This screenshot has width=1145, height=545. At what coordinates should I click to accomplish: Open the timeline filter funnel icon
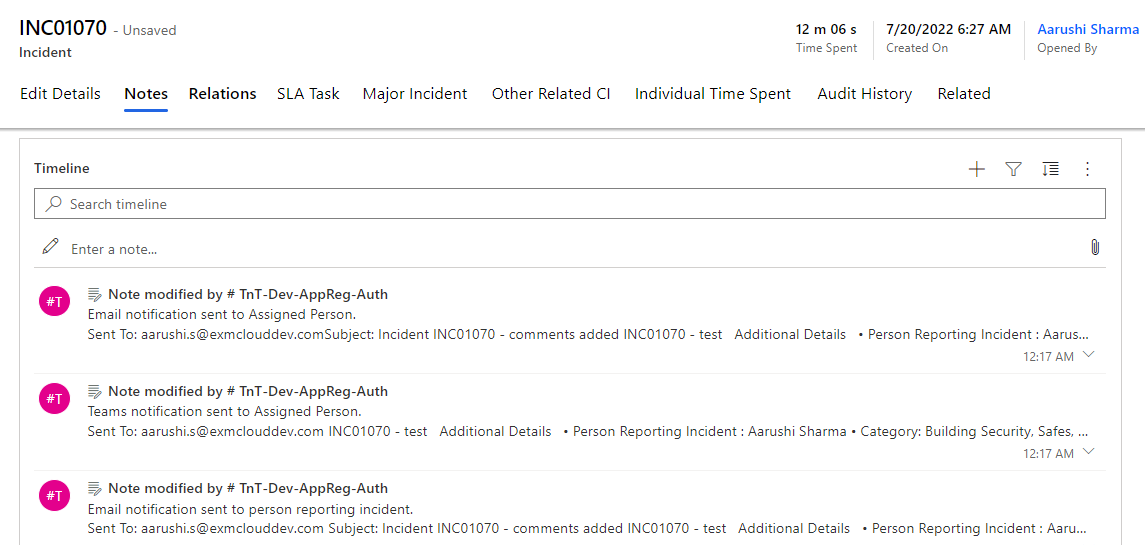1013,169
